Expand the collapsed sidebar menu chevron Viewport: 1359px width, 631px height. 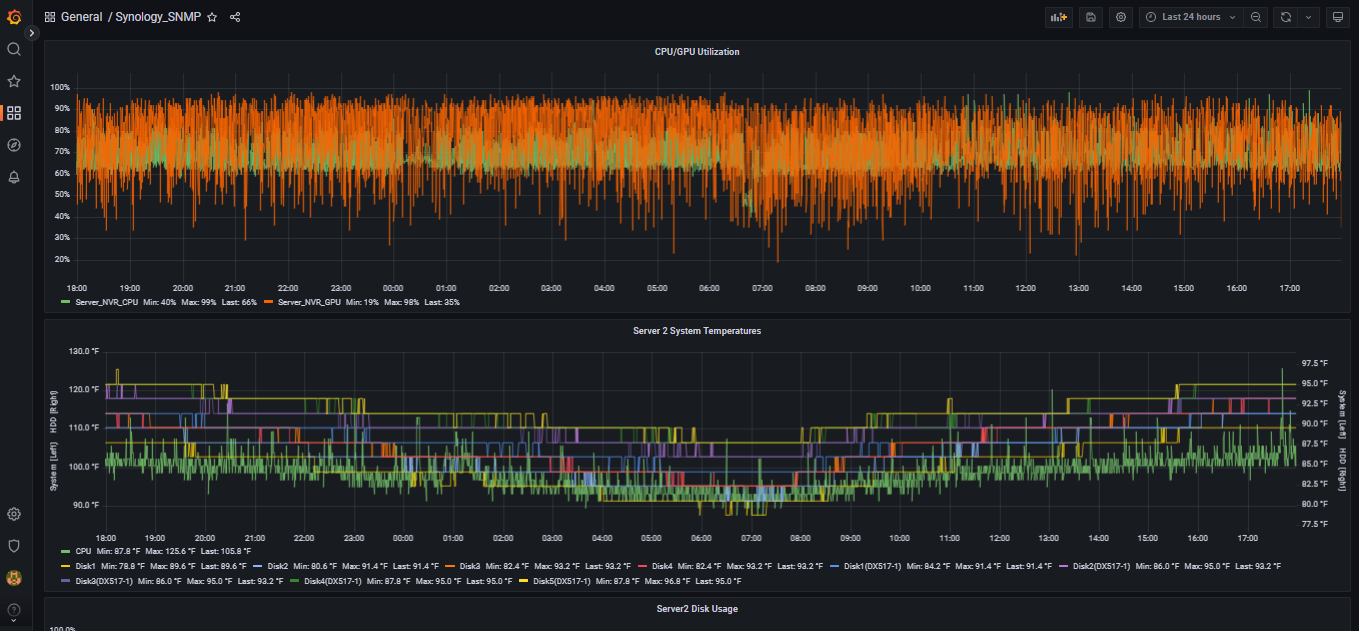click(31, 33)
